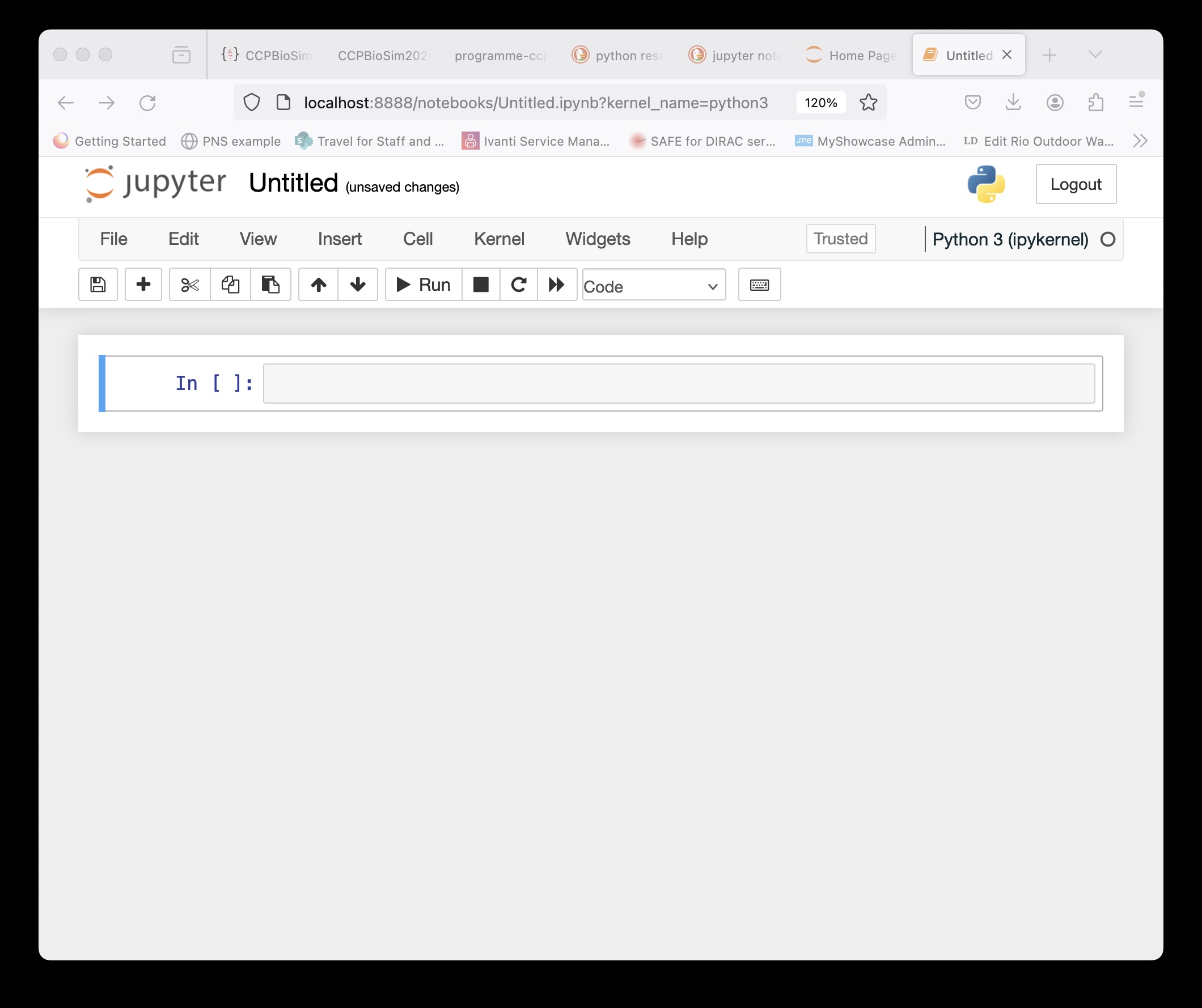
Task: Close the Untitled browser tab
Action: (1007, 55)
